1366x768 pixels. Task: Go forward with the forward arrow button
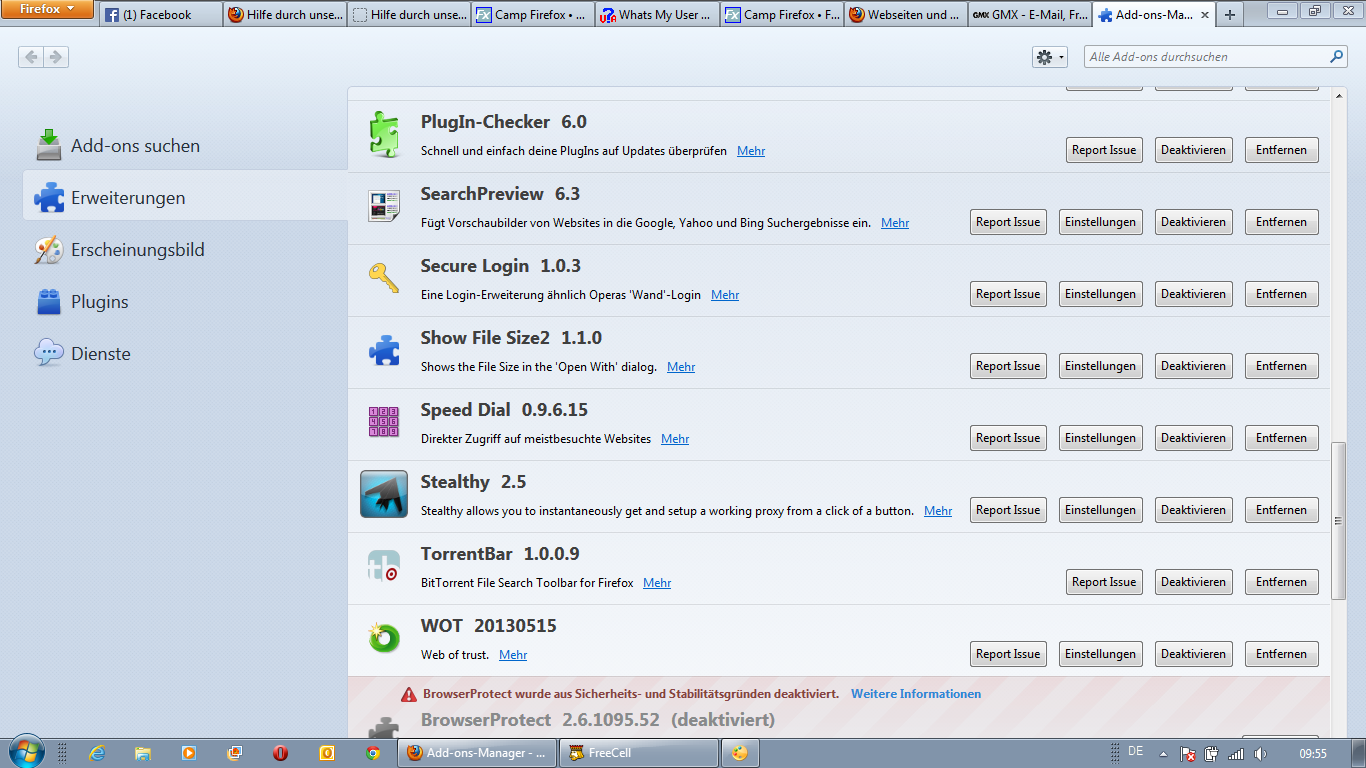(56, 57)
